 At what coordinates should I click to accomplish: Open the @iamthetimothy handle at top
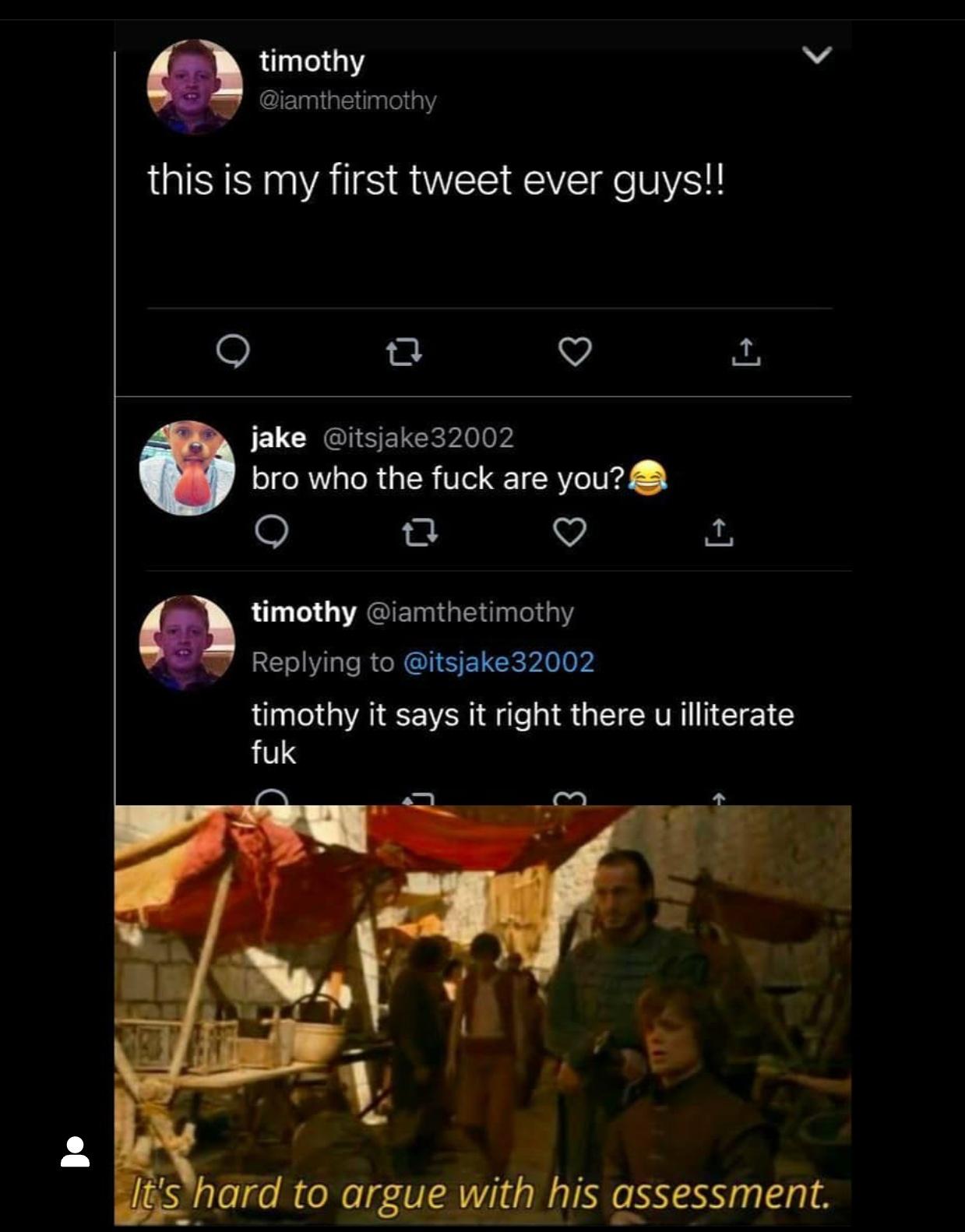pos(347,100)
